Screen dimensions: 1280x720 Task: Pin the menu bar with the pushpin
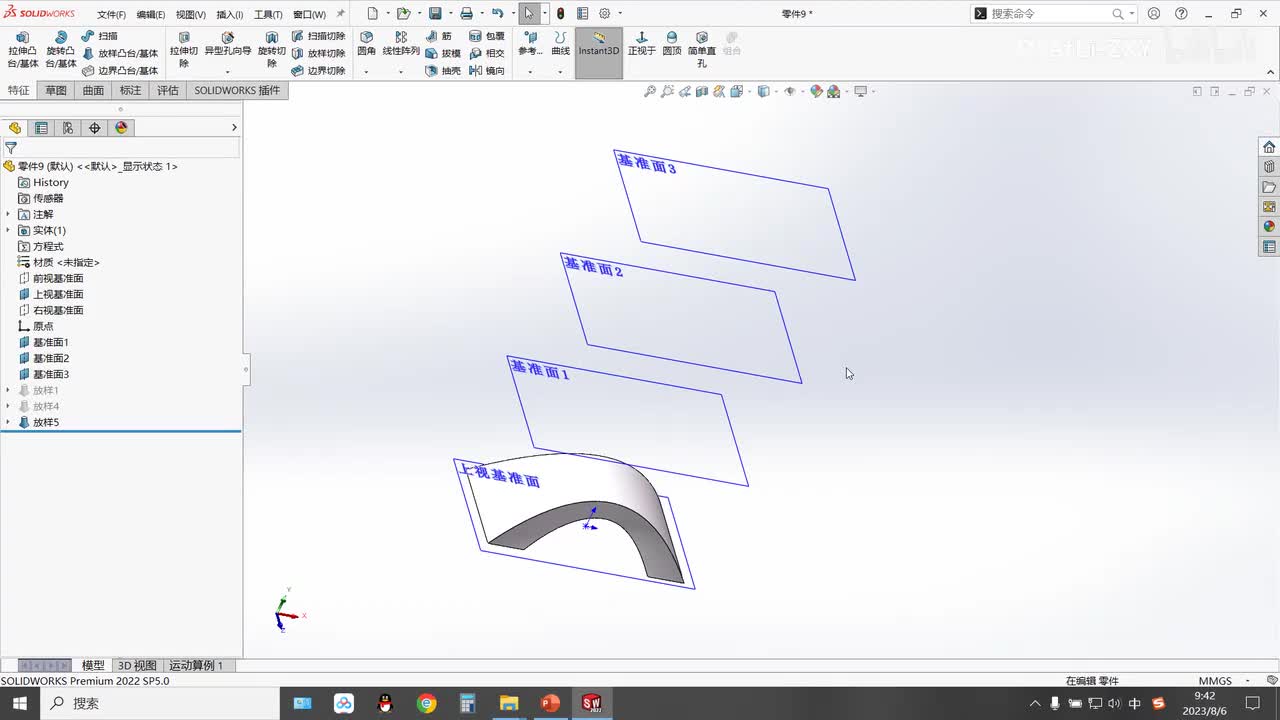(x=340, y=14)
